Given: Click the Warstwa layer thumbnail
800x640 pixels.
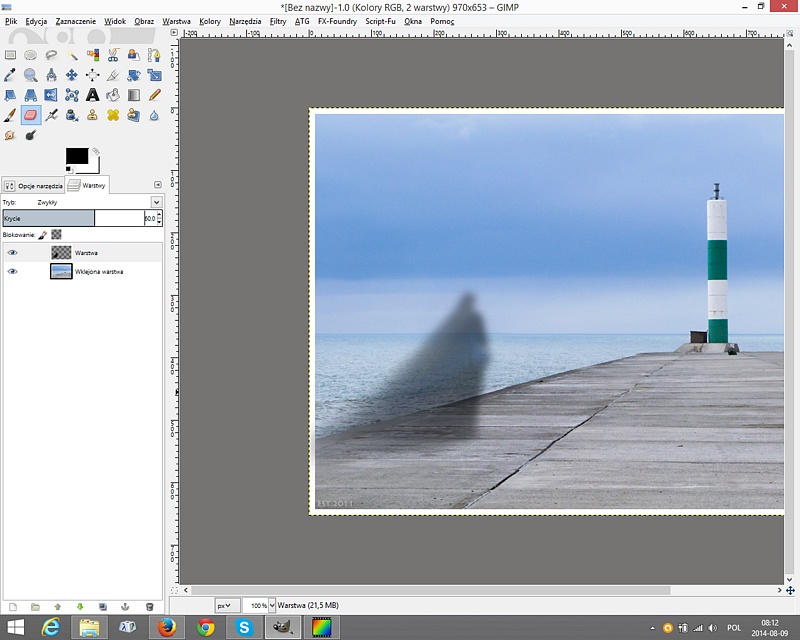Looking at the screenshot, I should coord(61,253).
